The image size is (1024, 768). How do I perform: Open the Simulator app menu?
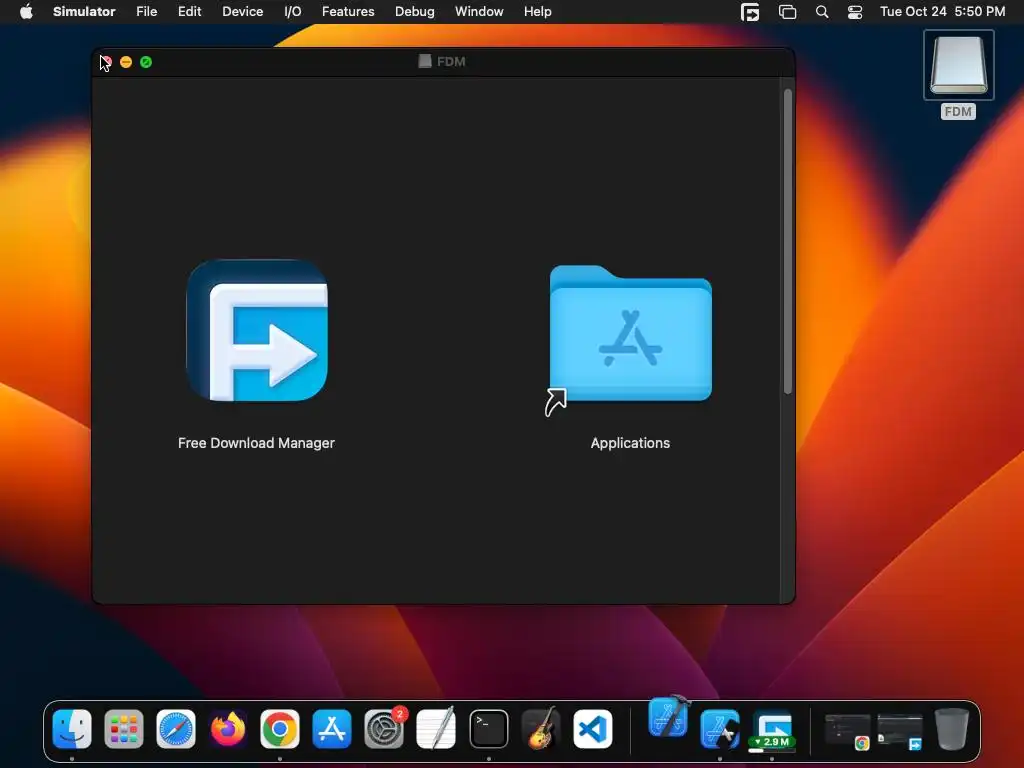(84, 12)
